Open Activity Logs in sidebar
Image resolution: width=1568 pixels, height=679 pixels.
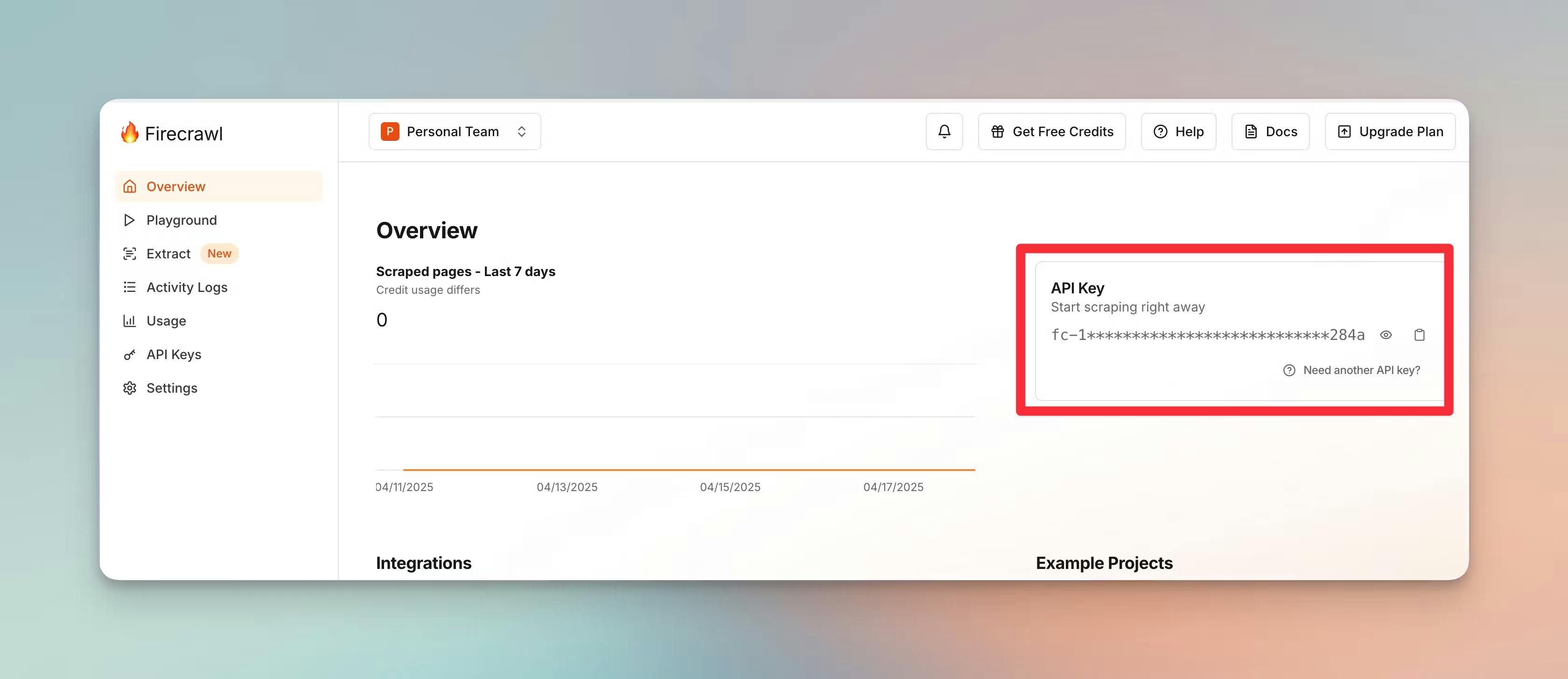(218, 286)
